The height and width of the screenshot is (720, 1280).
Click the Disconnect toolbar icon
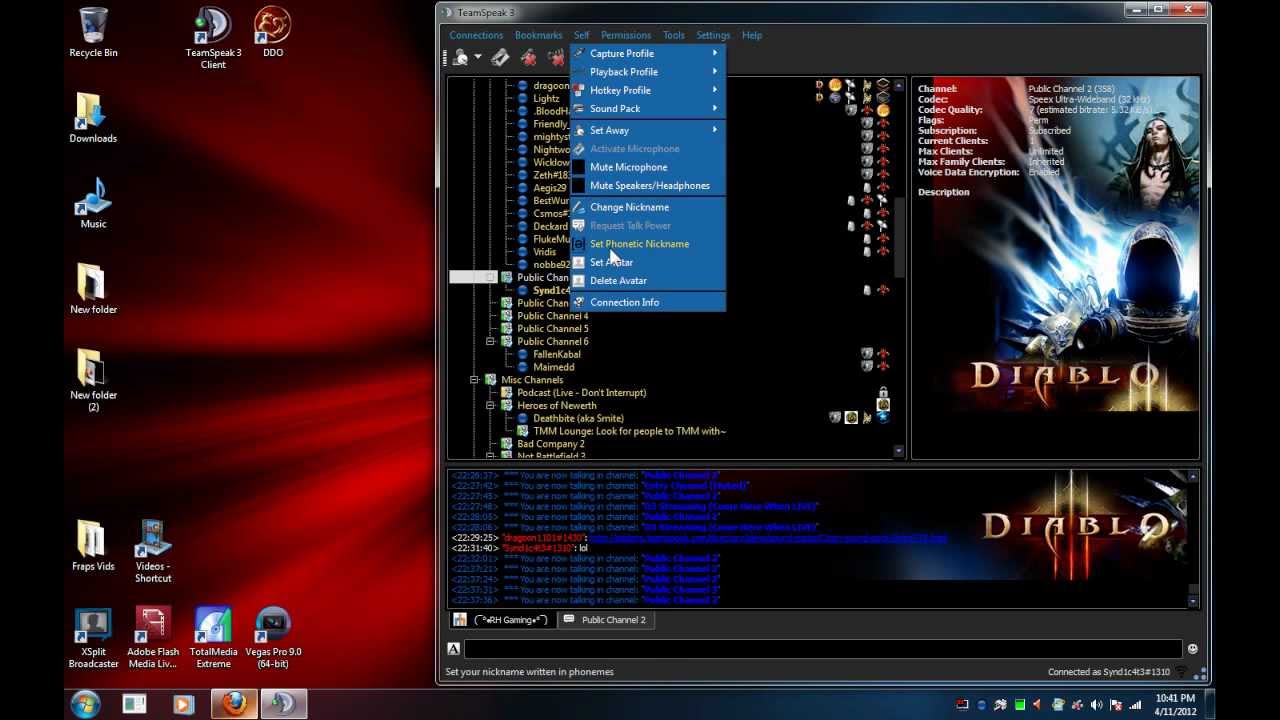501,58
